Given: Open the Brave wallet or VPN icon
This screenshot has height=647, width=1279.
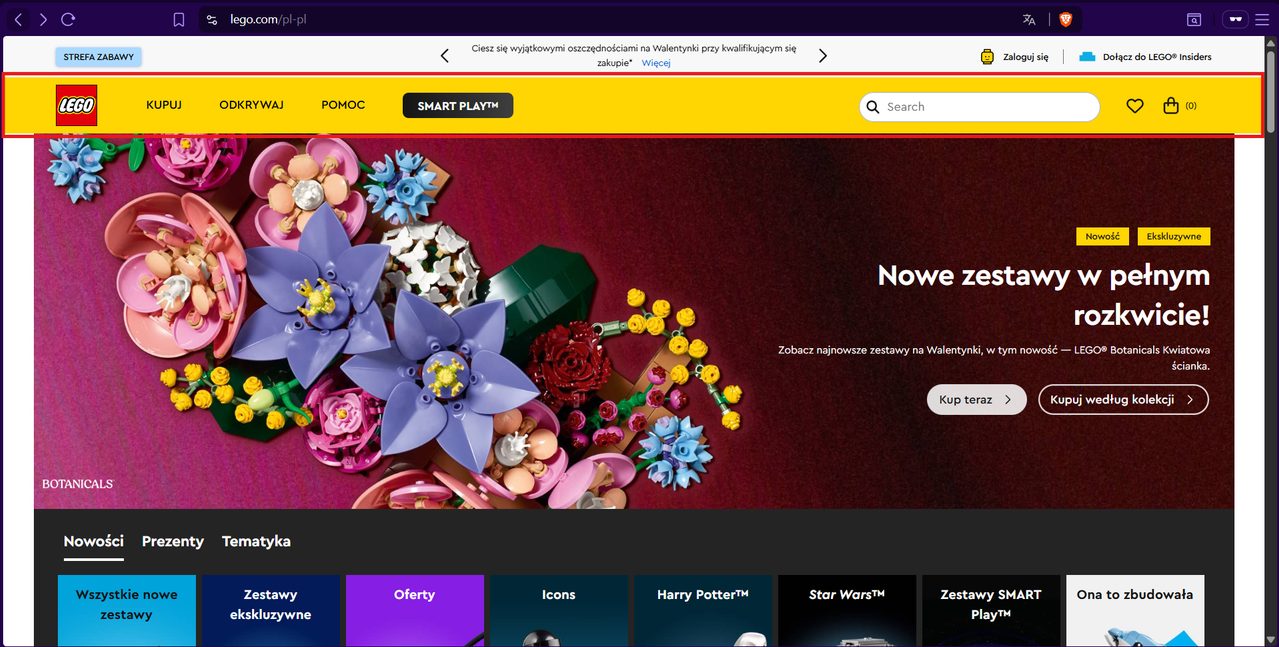Looking at the screenshot, I should tap(1235, 19).
